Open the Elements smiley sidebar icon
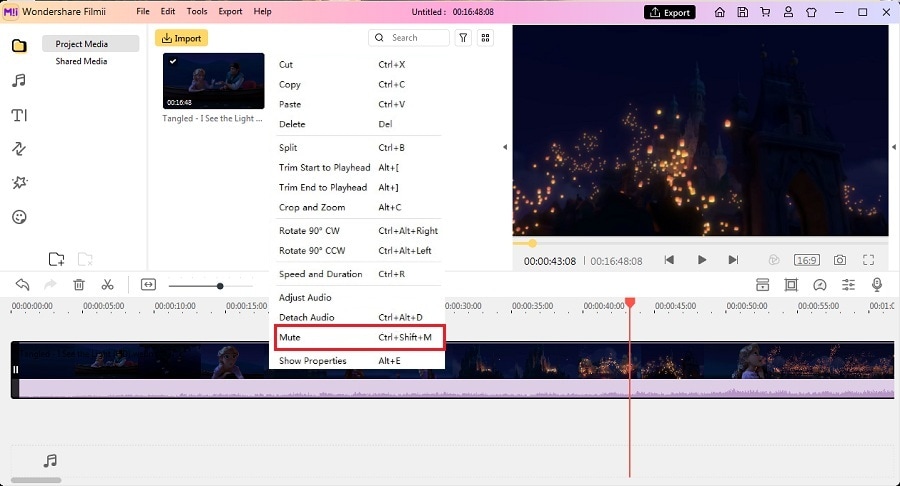900x486 pixels. tap(19, 217)
